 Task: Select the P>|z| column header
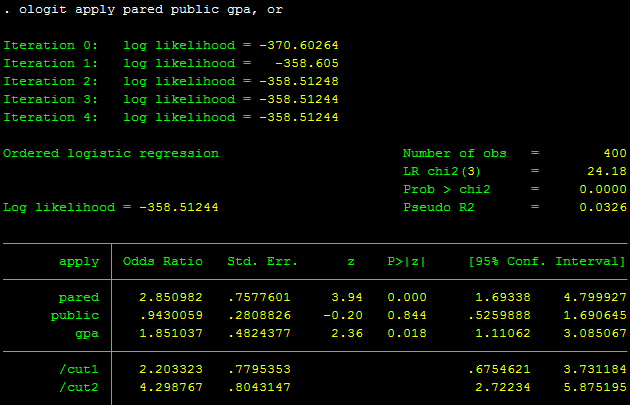tap(406, 262)
